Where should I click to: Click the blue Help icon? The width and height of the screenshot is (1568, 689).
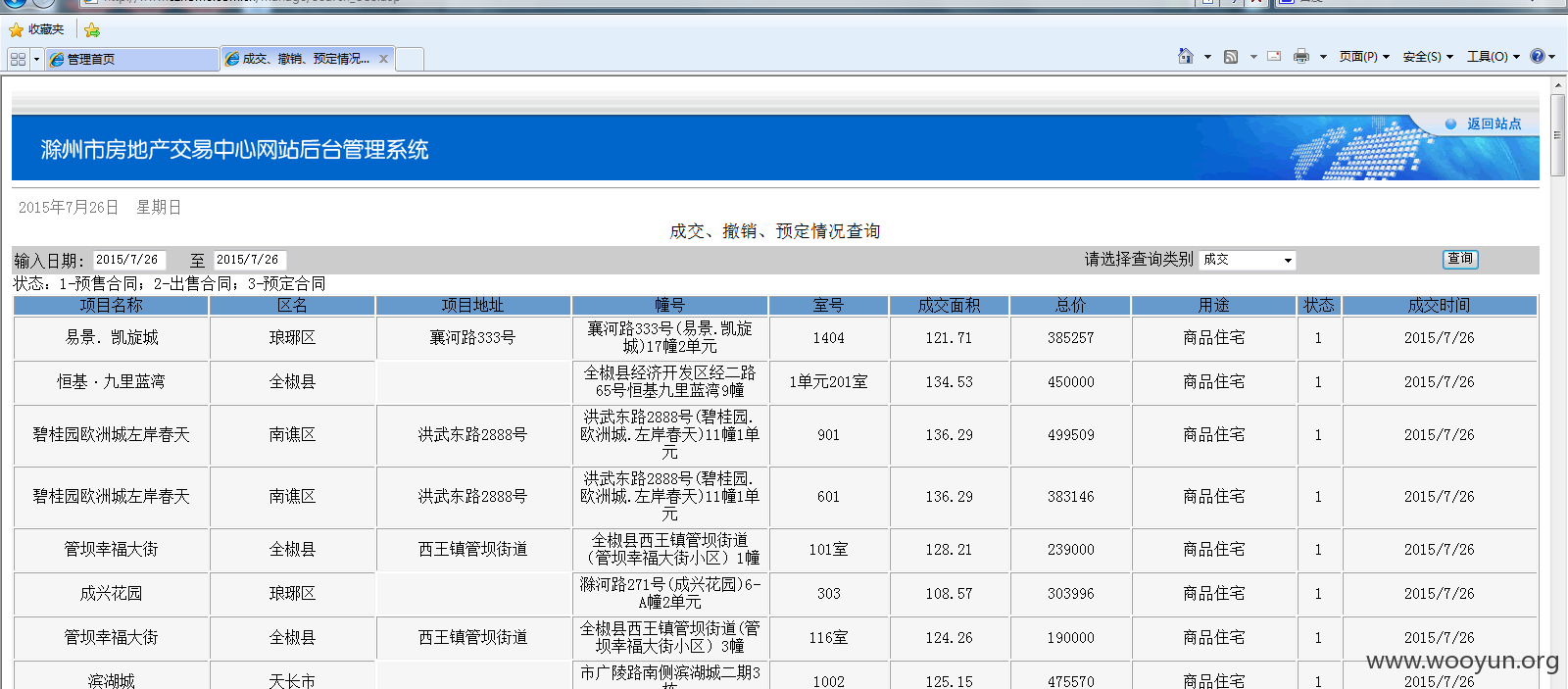tap(1538, 56)
